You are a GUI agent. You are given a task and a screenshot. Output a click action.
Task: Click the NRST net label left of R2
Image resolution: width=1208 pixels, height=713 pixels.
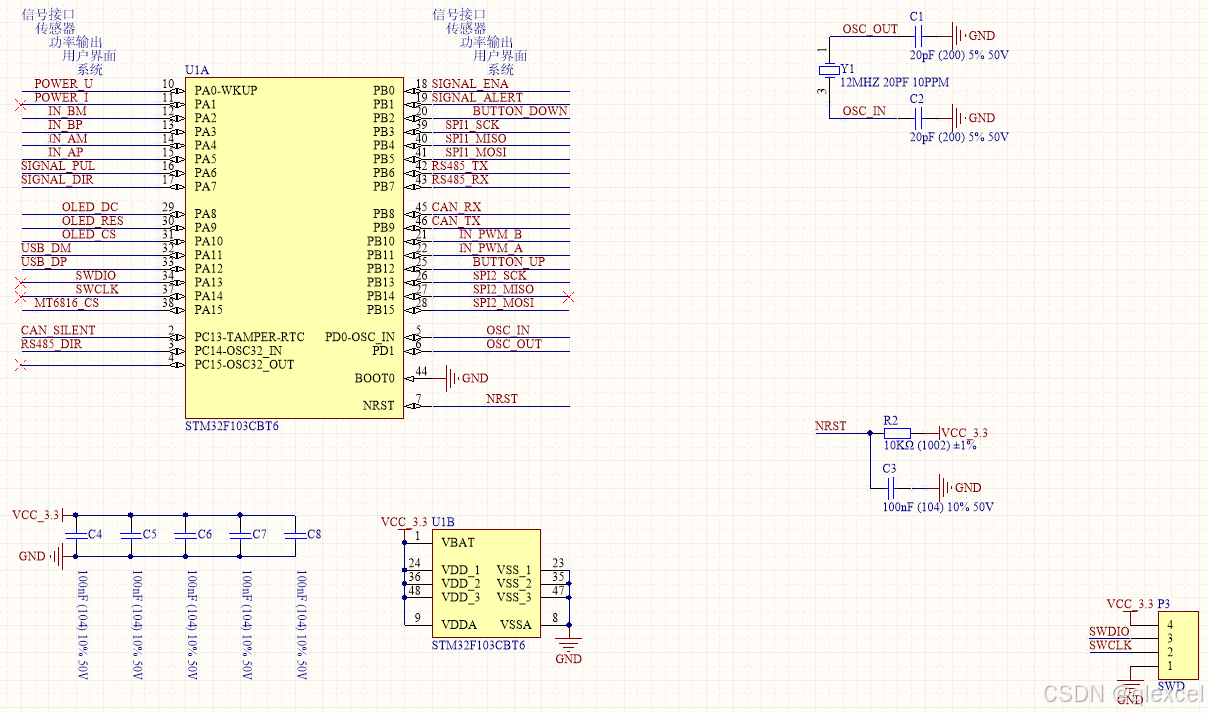(x=831, y=426)
